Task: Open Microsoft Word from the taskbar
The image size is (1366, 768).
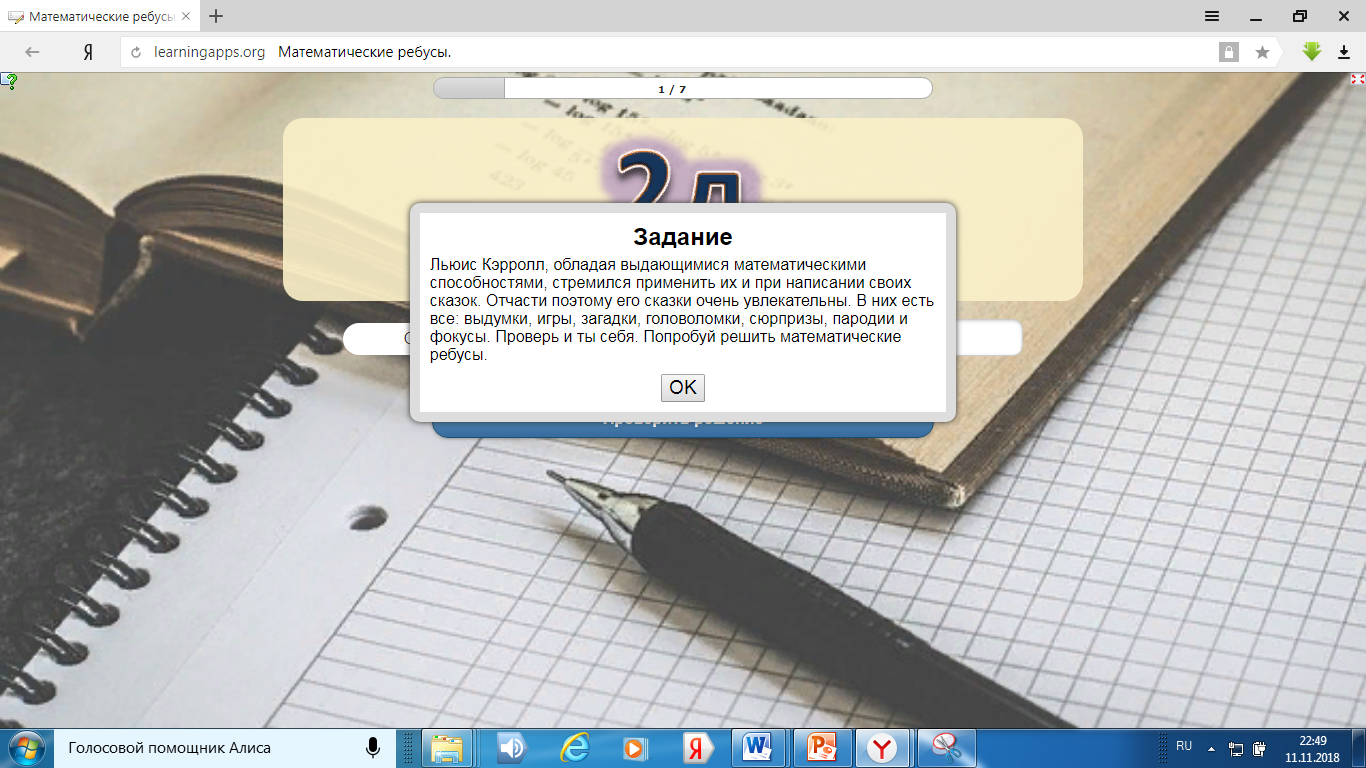Action: point(764,747)
